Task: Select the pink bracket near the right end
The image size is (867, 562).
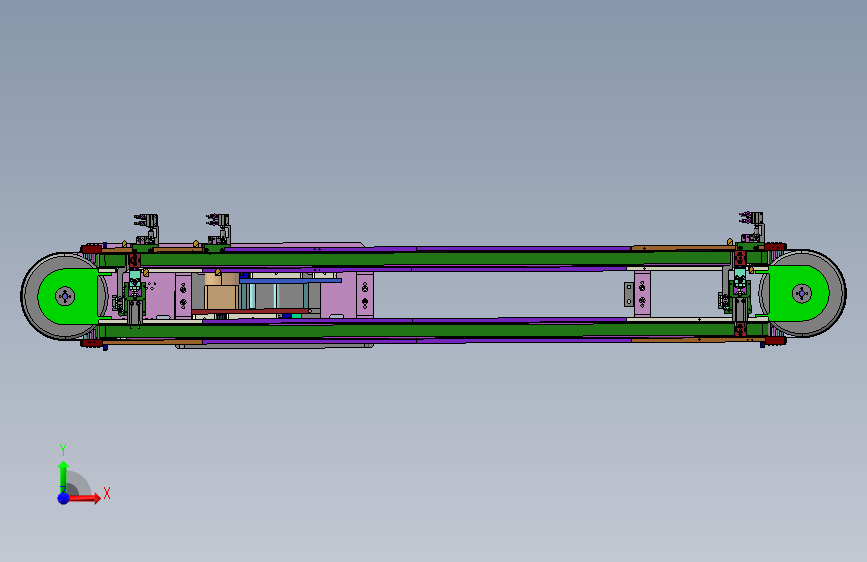Action: point(642,294)
